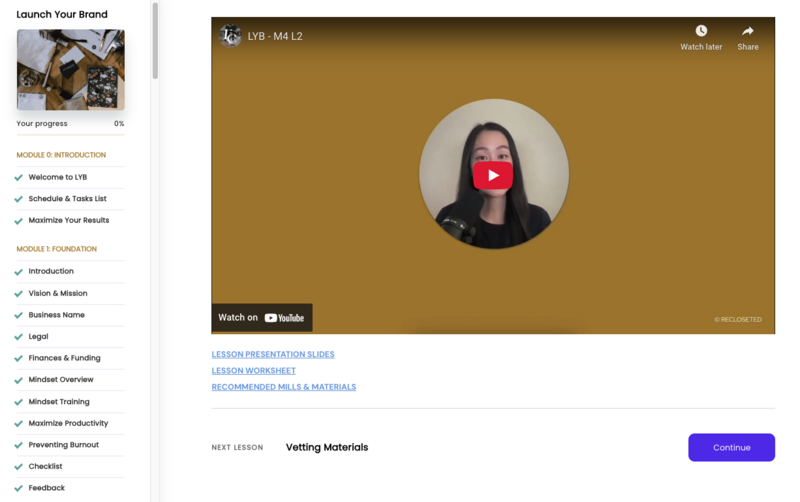Open the Maximize Productivity lesson

pyautogui.click(x=68, y=423)
